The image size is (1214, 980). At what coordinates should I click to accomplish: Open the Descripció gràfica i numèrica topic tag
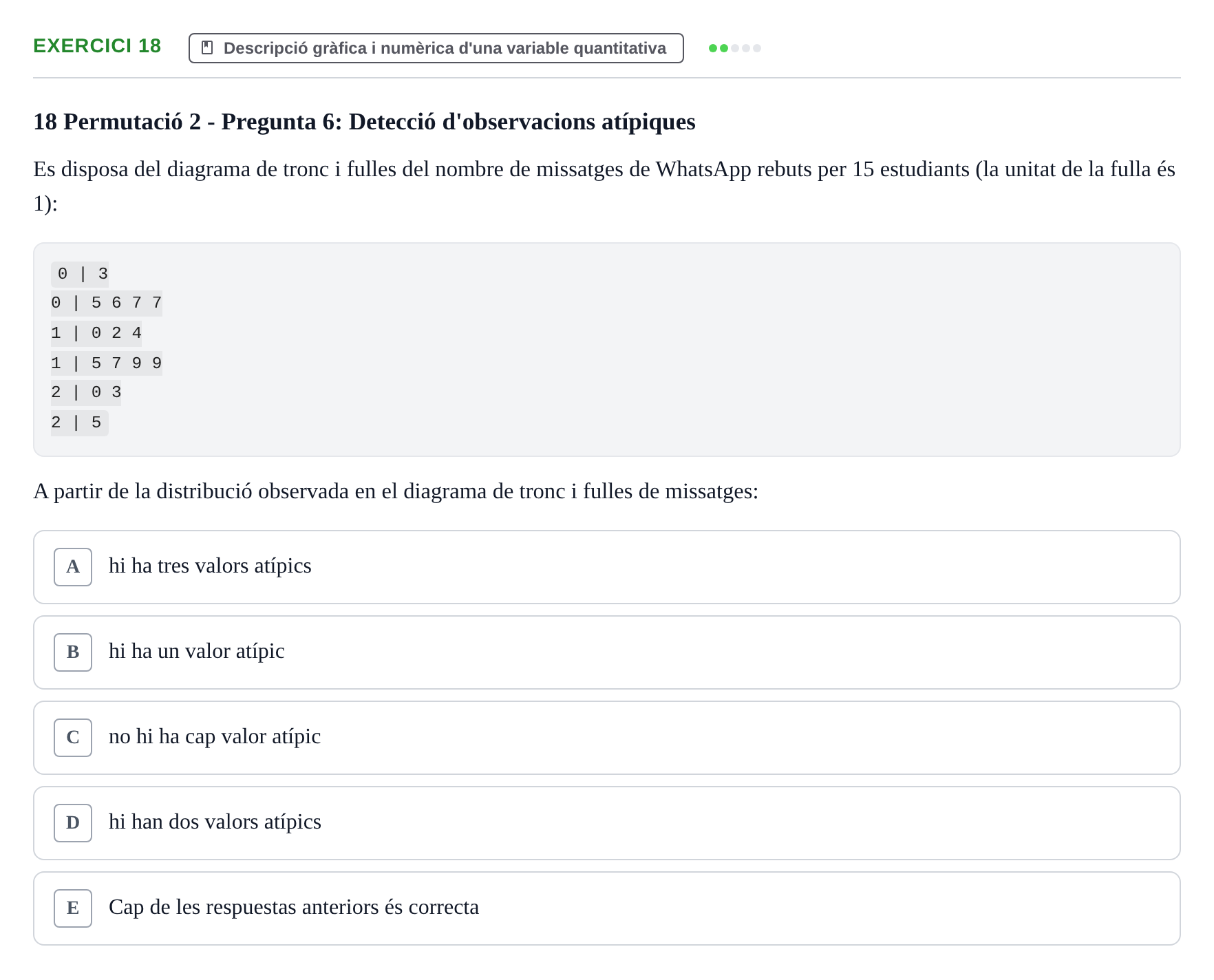click(436, 48)
